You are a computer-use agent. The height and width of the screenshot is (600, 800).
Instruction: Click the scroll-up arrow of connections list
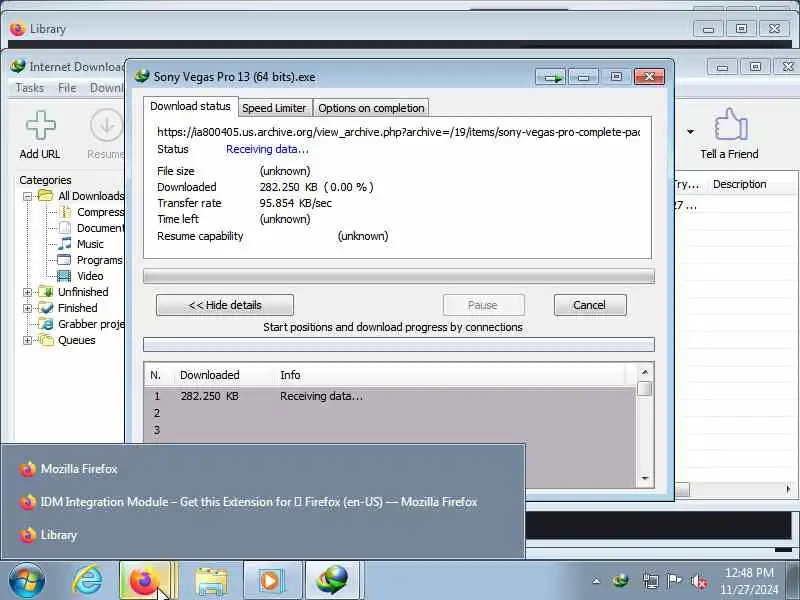click(645, 372)
